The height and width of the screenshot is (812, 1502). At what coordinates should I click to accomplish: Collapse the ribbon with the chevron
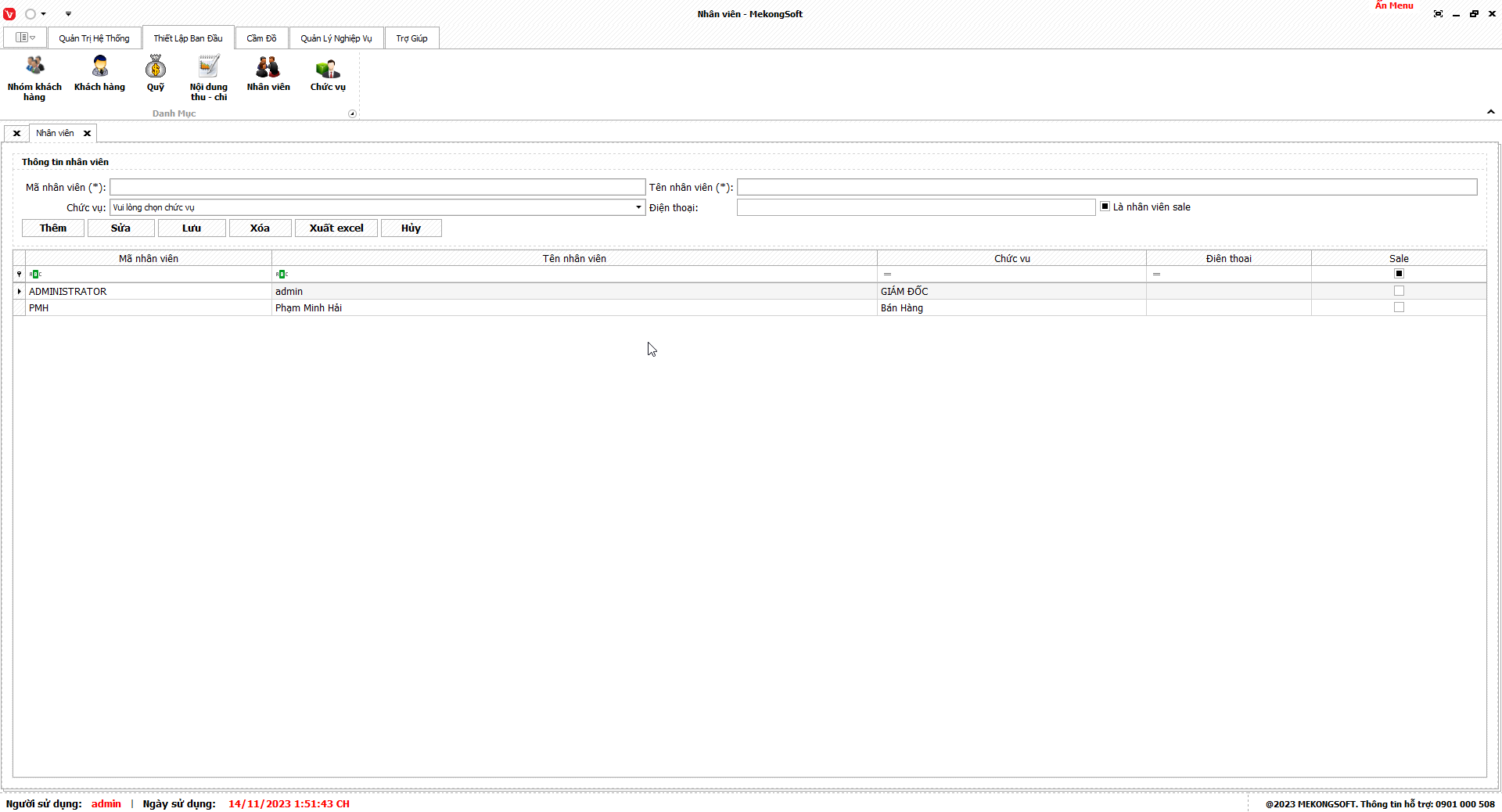(x=1491, y=112)
